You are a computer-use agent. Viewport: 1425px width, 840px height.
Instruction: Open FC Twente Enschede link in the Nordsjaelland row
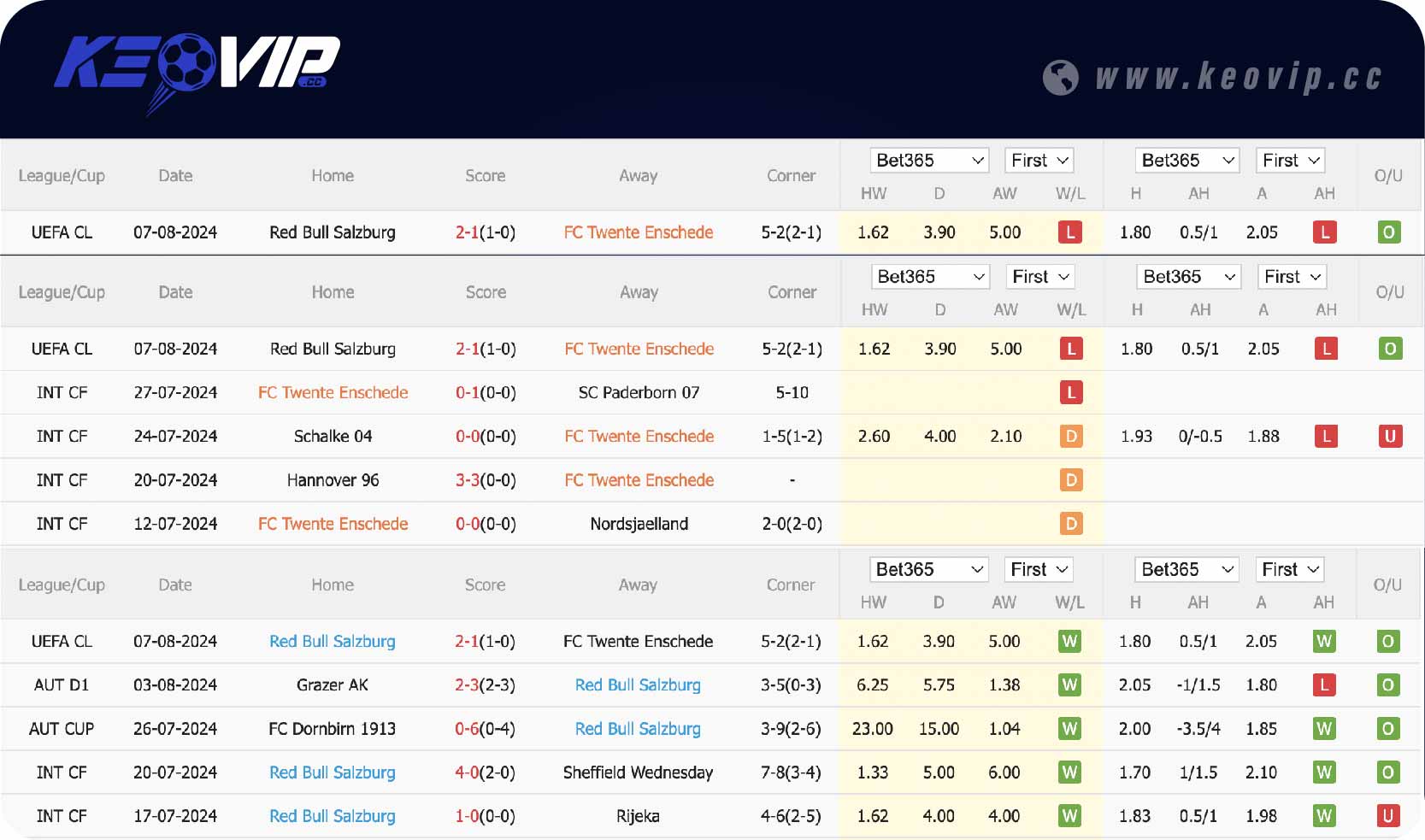[333, 524]
